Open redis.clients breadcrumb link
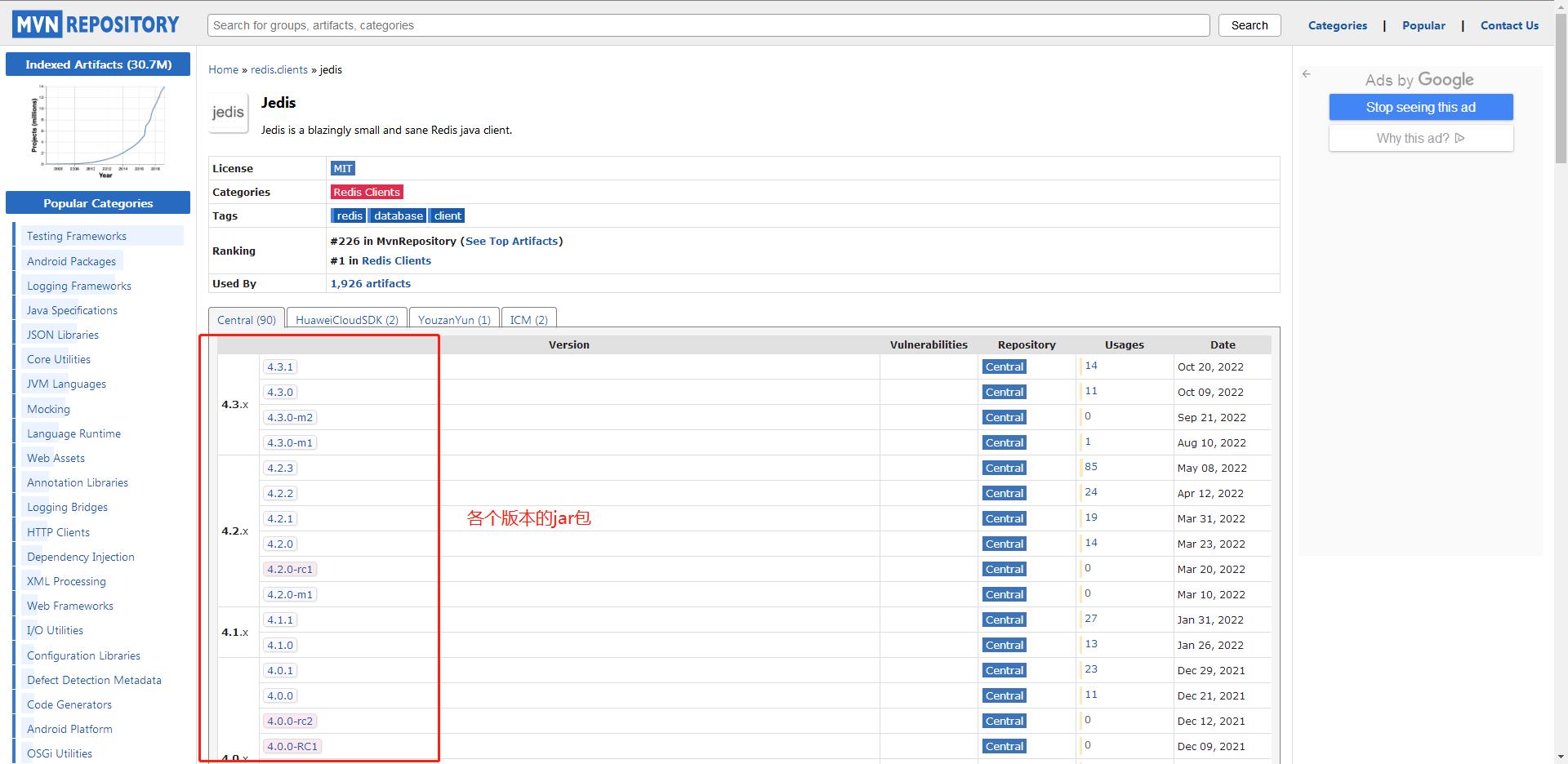Screen dimensions: 1568x764 click(x=279, y=69)
